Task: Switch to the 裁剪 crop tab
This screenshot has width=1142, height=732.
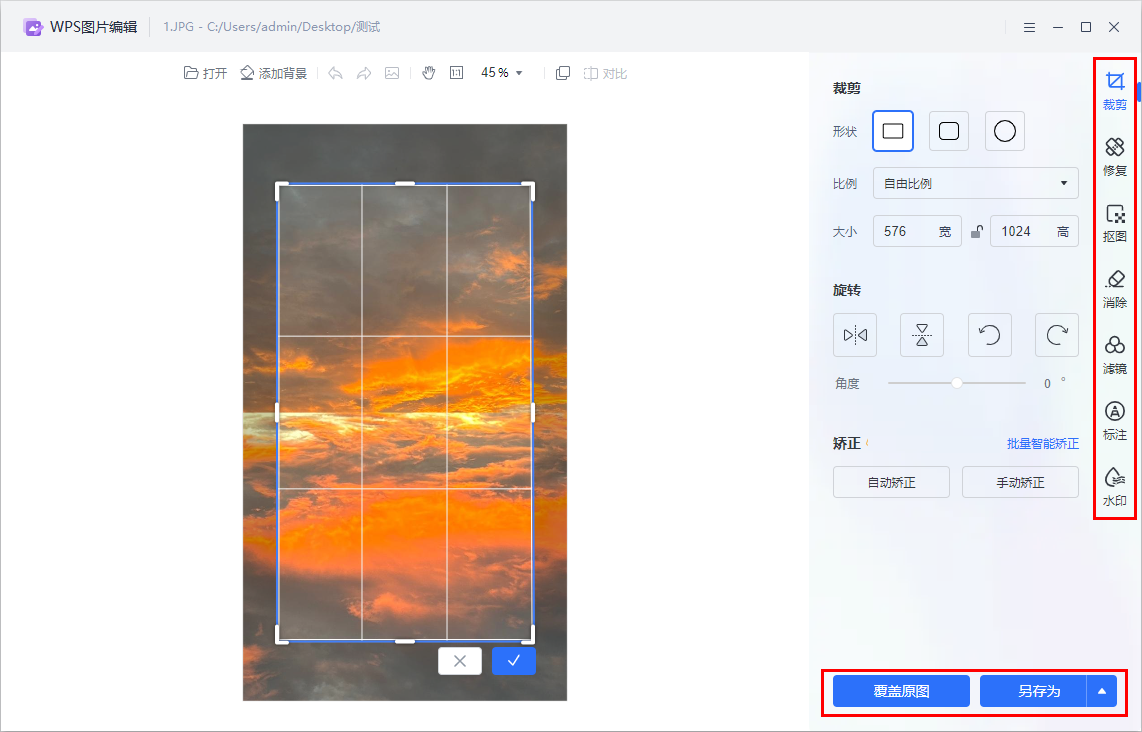Action: [x=1114, y=90]
